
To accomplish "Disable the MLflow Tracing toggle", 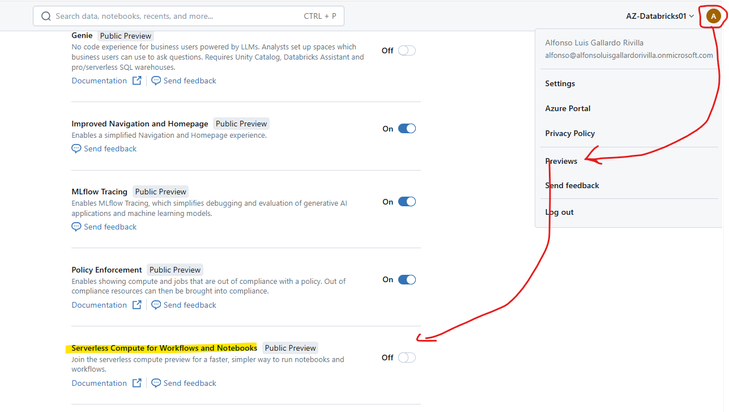I will (406, 201).
